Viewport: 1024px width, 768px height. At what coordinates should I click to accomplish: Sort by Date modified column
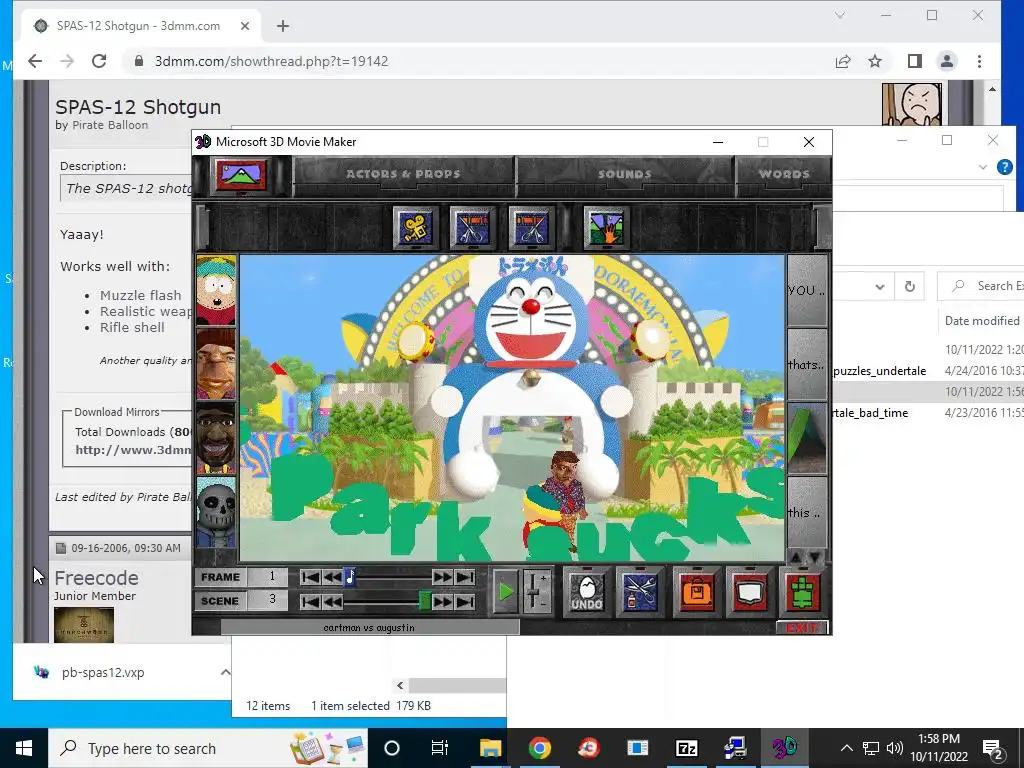point(982,321)
